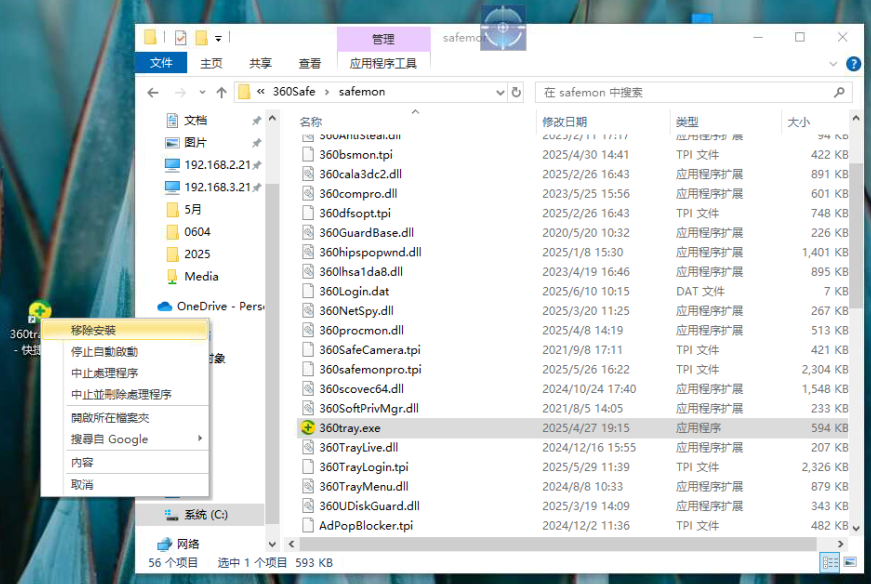
Task: Open recent locations dropdown arrow
Action: pyautogui.click(x=202, y=92)
